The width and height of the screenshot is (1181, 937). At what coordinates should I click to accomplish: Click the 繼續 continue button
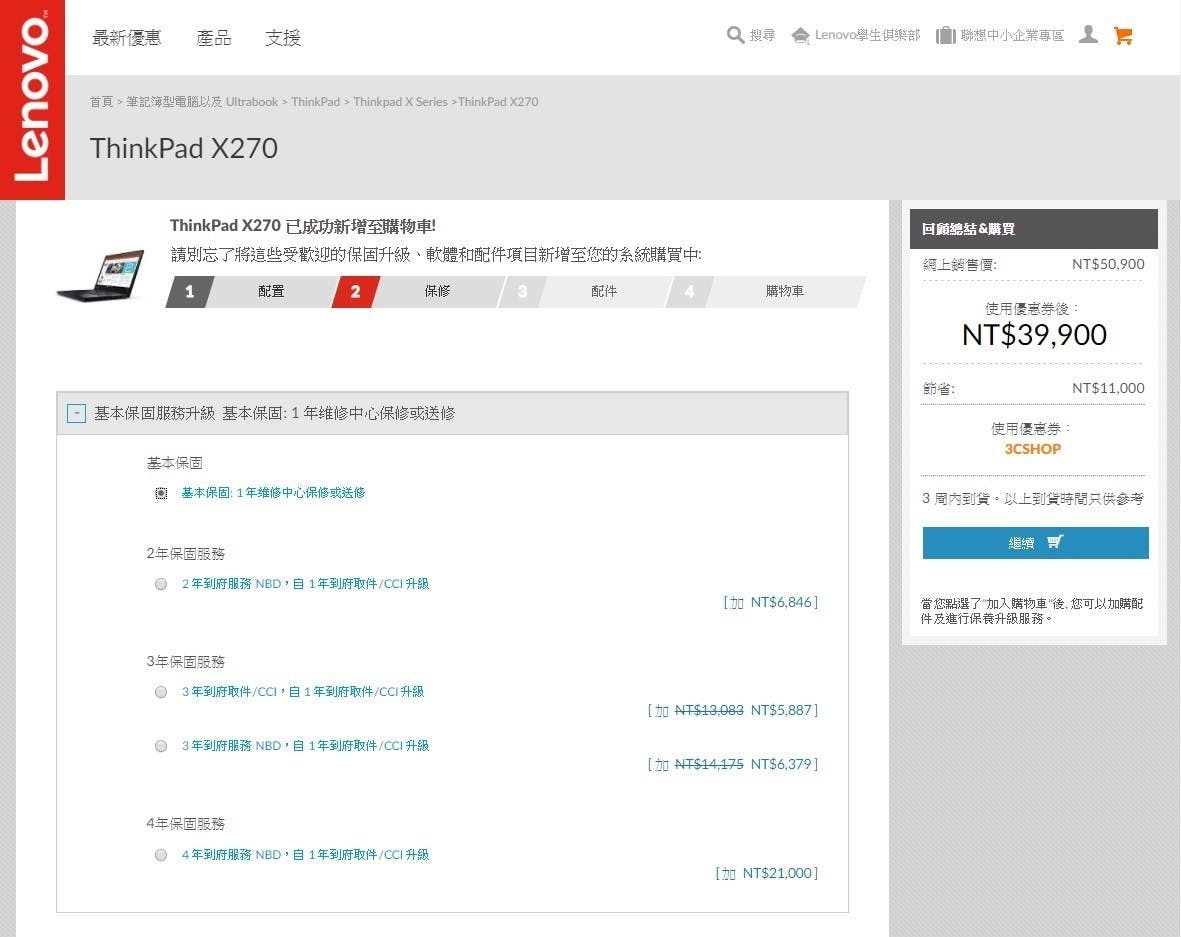coord(1036,543)
